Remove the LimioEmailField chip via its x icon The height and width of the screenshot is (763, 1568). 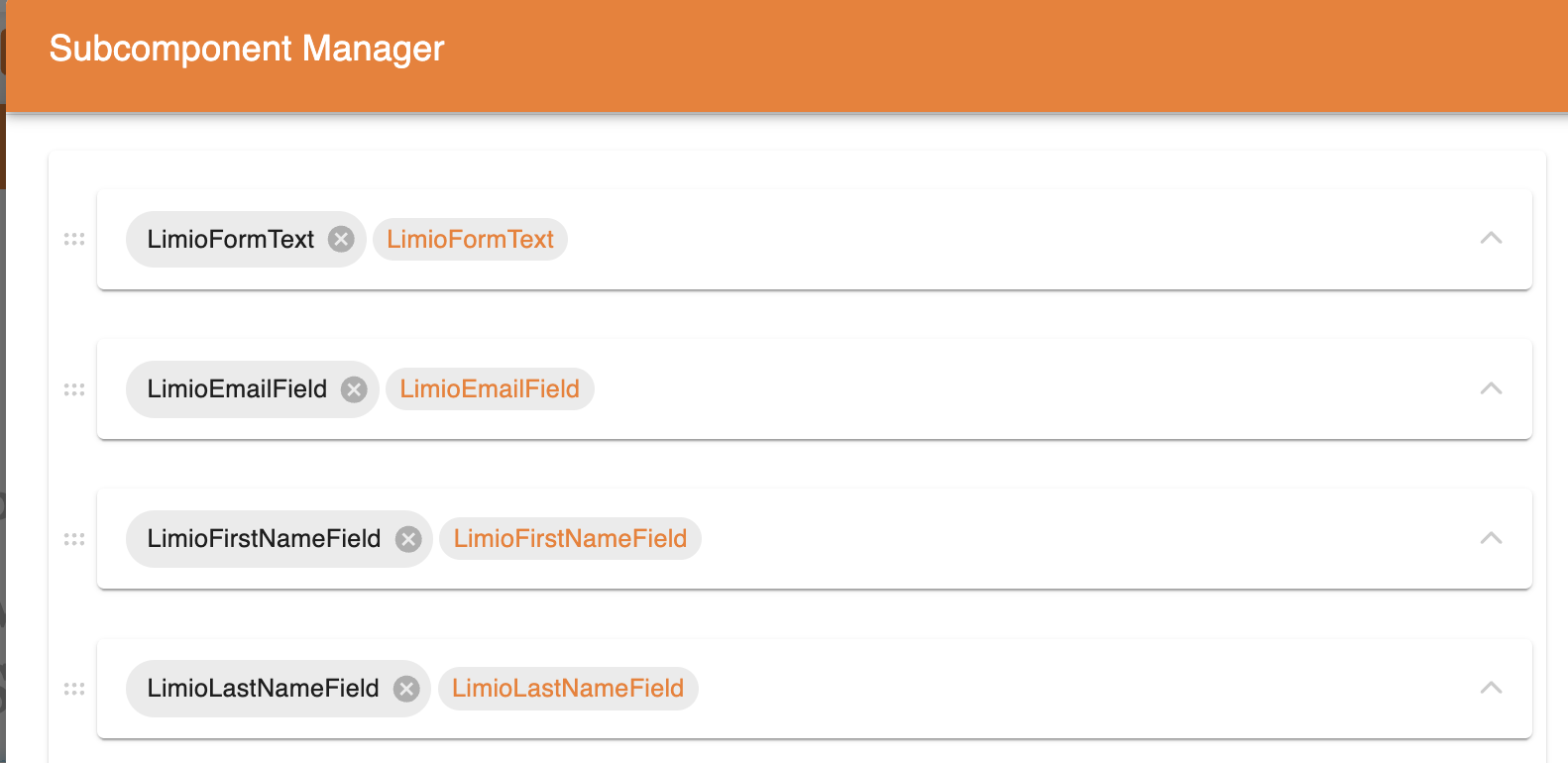[354, 389]
